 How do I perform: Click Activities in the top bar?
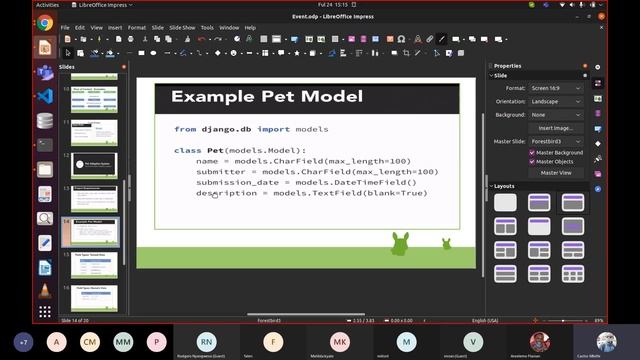(x=47, y=5)
